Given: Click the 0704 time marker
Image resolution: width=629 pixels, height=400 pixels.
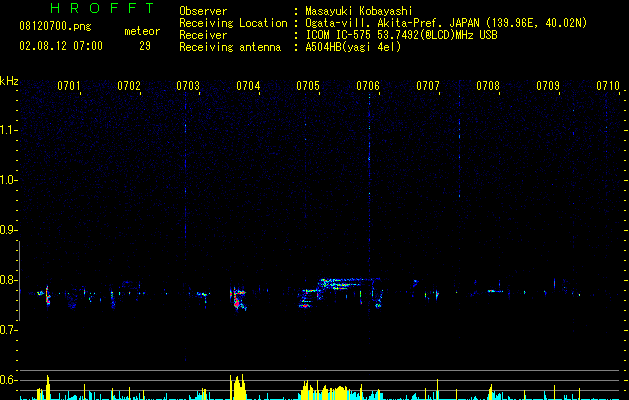Looking at the screenshot, I should click(x=248, y=86).
